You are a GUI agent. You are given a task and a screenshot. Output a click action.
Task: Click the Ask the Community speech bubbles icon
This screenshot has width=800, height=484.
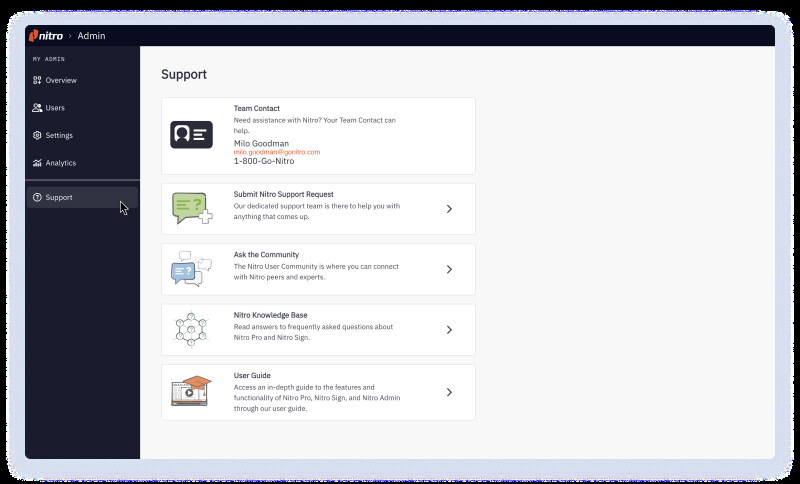pyautogui.click(x=191, y=269)
